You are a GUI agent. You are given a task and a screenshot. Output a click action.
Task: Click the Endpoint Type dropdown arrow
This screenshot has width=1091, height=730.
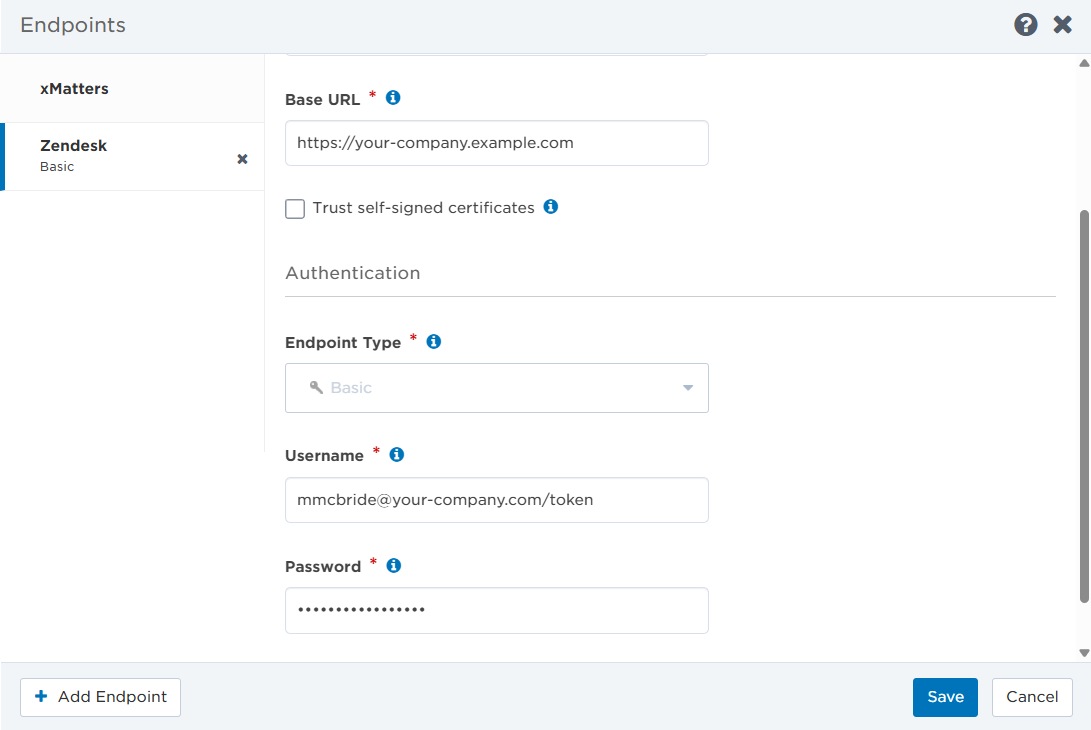pyautogui.click(x=688, y=388)
